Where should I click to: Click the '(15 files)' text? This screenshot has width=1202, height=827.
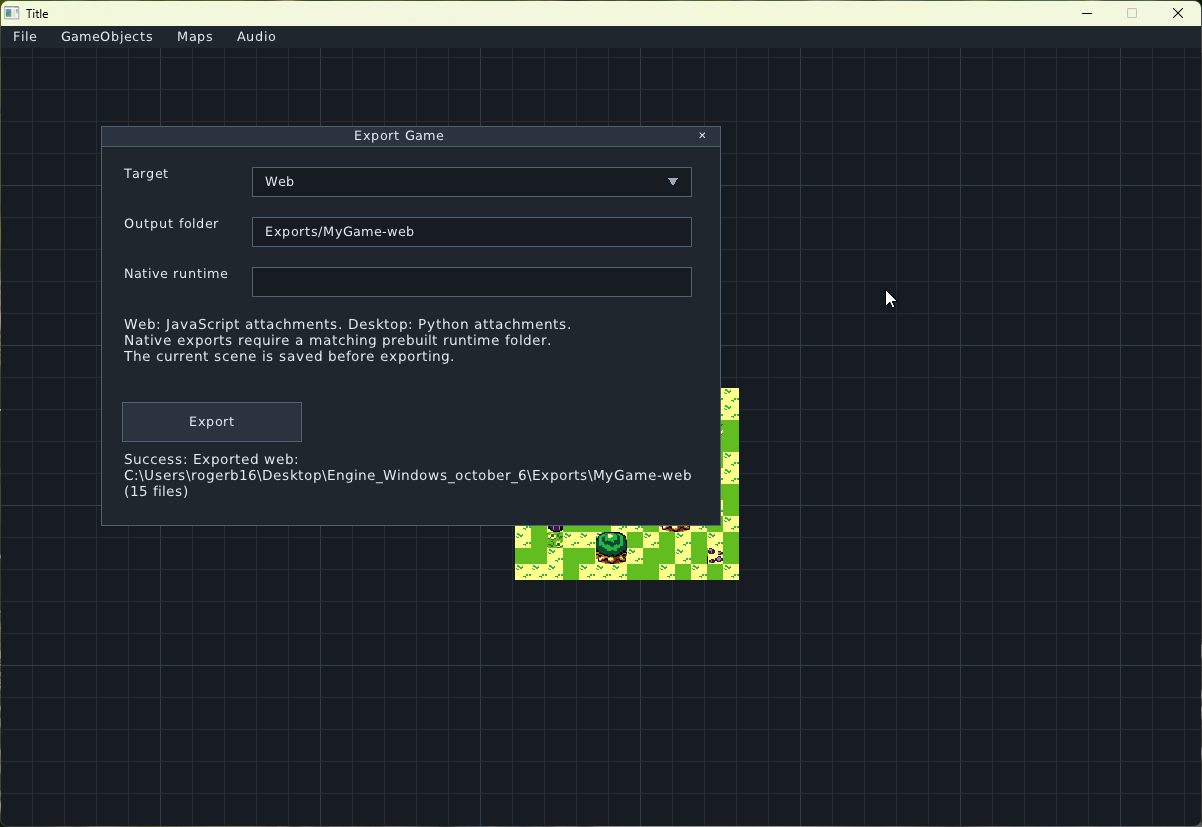click(156, 492)
